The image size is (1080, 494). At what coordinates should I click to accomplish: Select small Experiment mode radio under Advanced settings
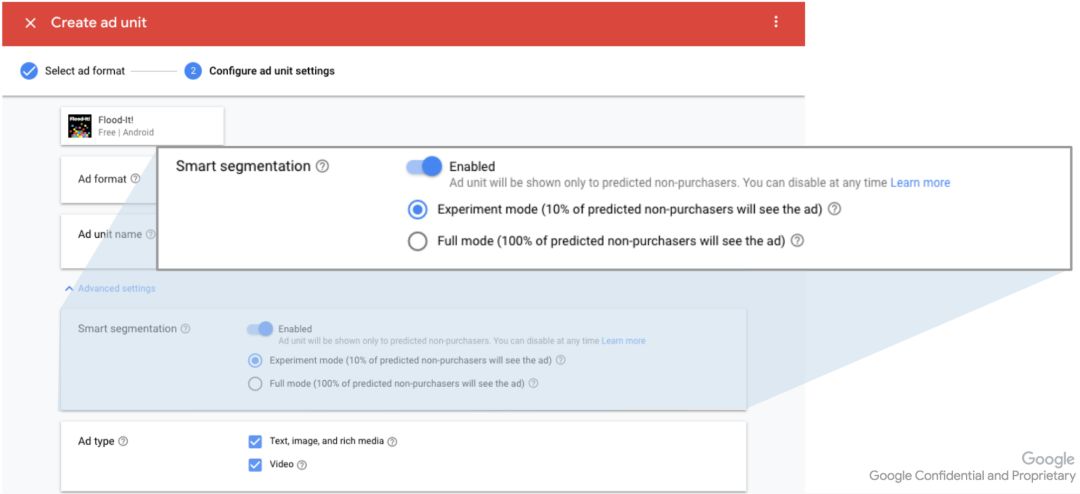click(x=255, y=360)
